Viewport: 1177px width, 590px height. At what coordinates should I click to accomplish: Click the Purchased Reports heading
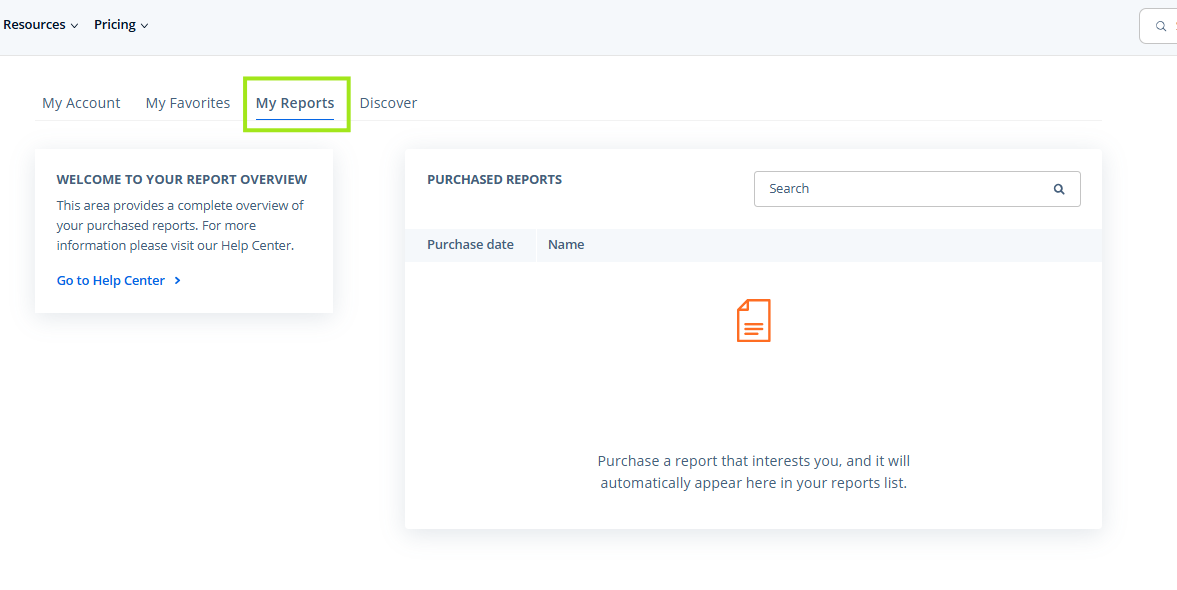pos(495,179)
